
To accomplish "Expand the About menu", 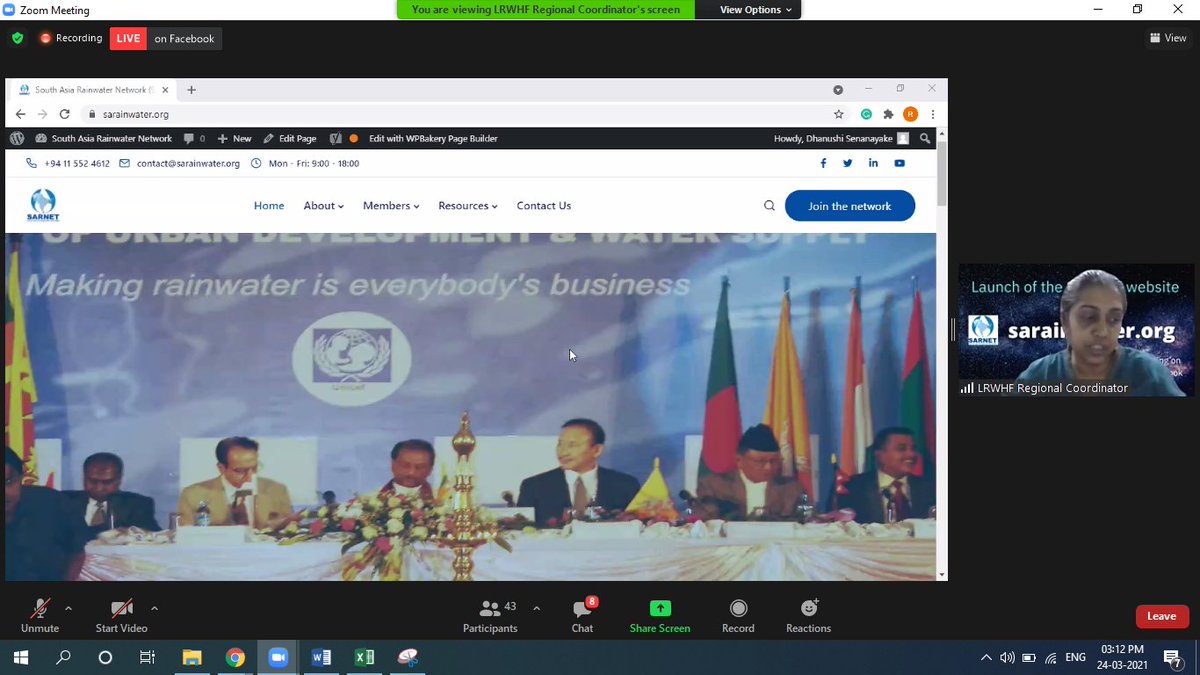I will 323,206.
